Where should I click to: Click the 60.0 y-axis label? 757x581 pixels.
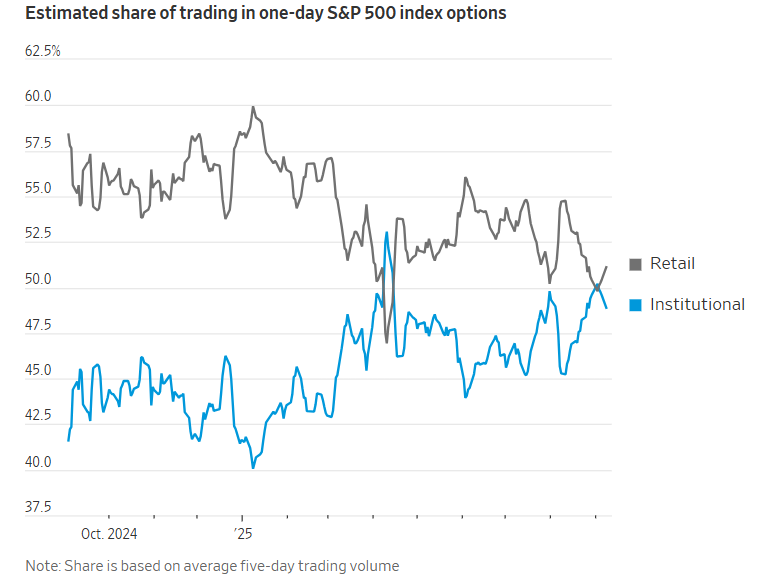[38, 96]
